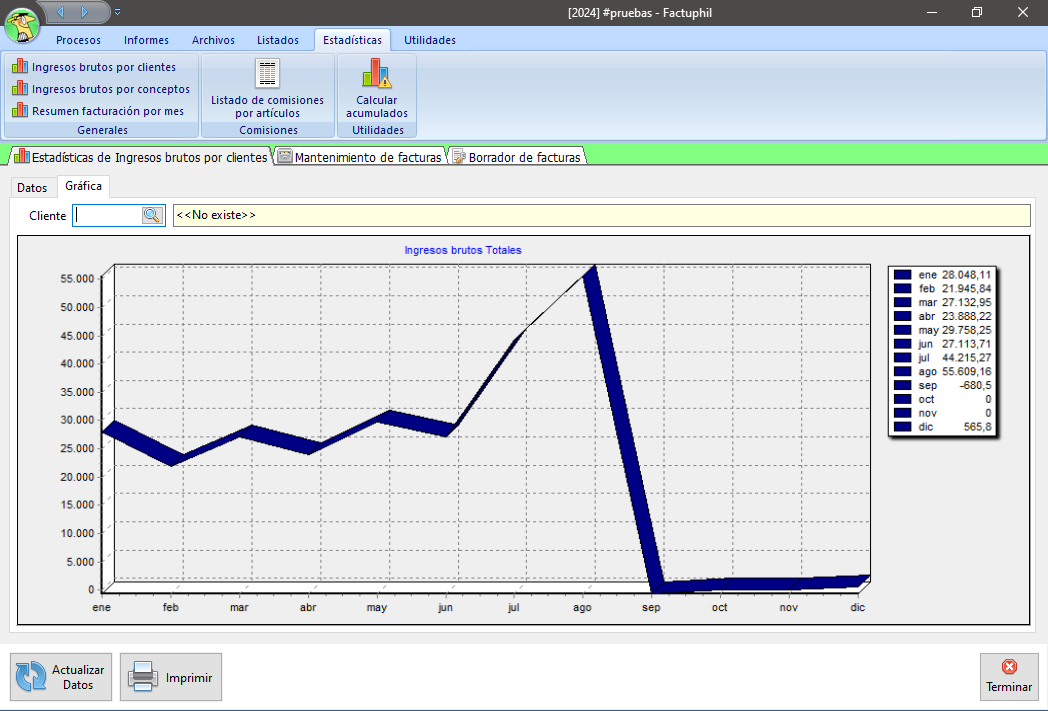Click legend value 28.048,11 for ene
Image resolution: width=1048 pixels, height=711 pixels.
tap(966, 275)
